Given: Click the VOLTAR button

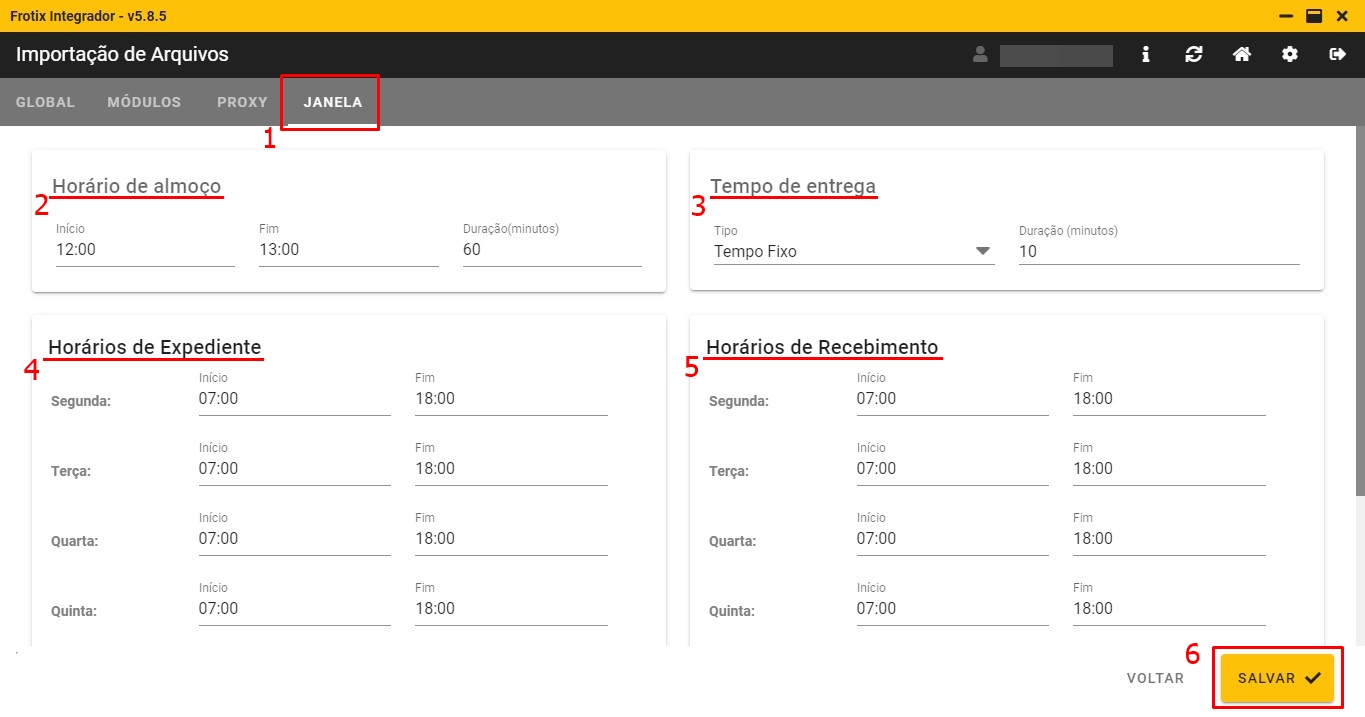Looking at the screenshot, I should point(1155,678).
